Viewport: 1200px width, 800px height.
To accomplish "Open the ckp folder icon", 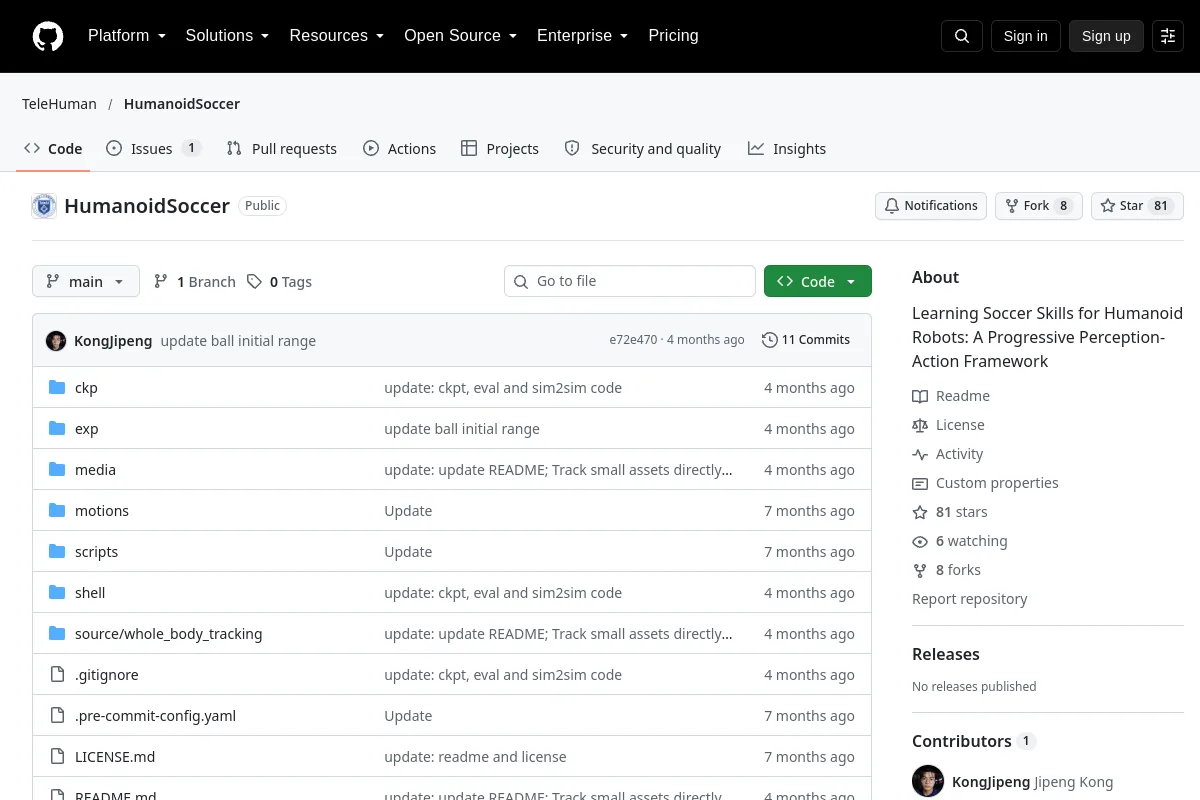I will pyautogui.click(x=57, y=388).
